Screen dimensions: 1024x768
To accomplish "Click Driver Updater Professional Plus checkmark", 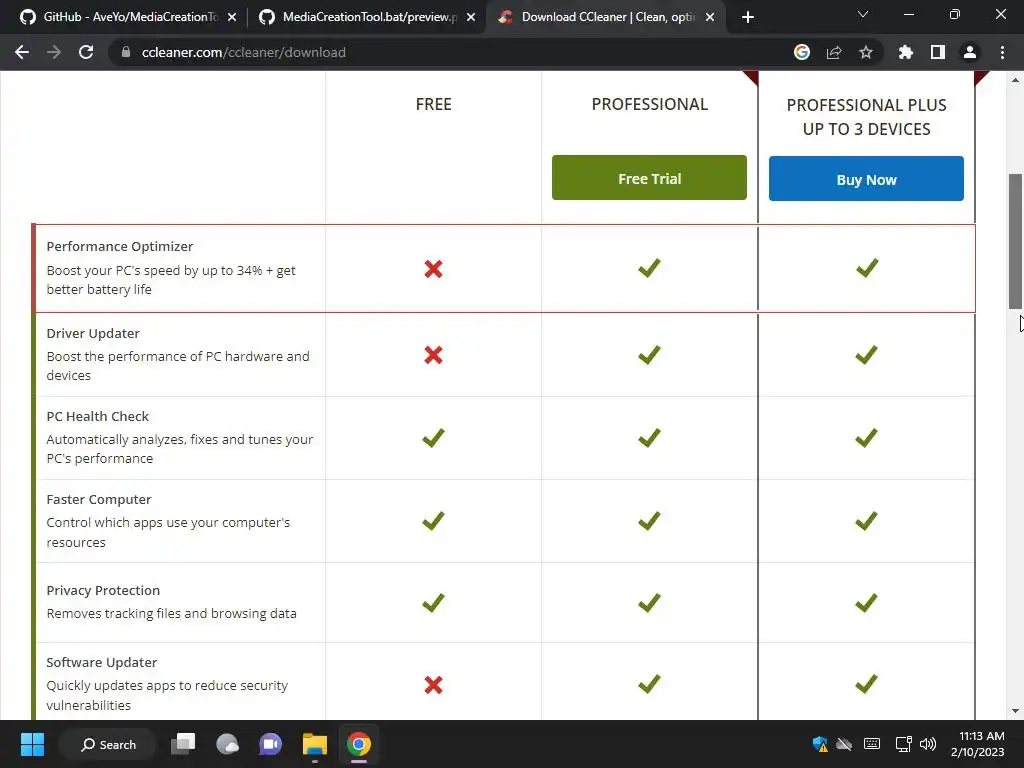I will click(x=866, y=355).
